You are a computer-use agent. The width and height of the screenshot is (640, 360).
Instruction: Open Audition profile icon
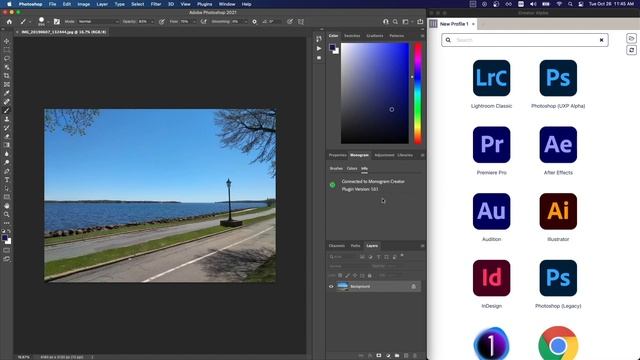coord(491,211)
